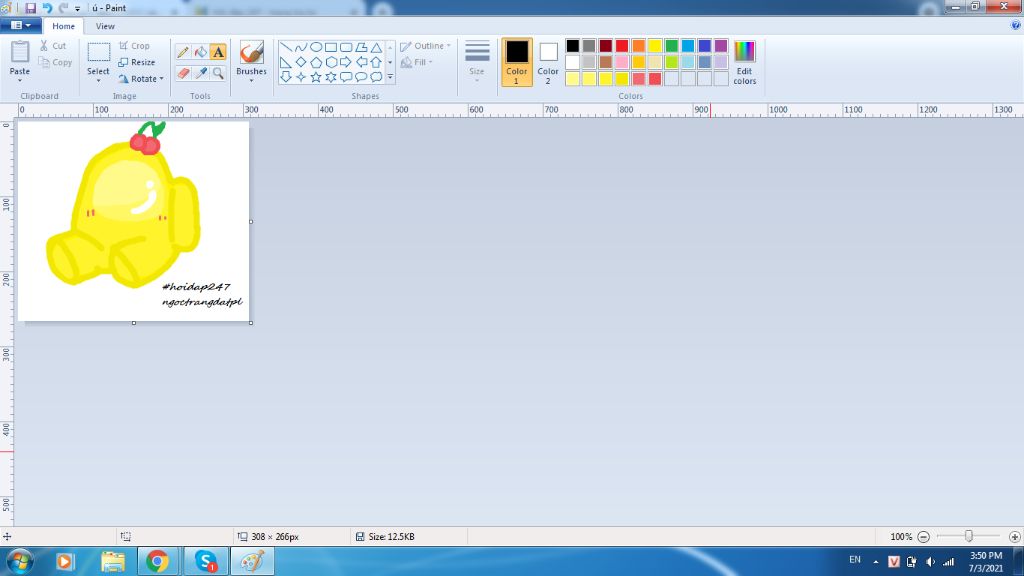Click the Undo arrow in title bar
Image resolution: width=1024 pixels, height=576 pixels.
point(47,8)
